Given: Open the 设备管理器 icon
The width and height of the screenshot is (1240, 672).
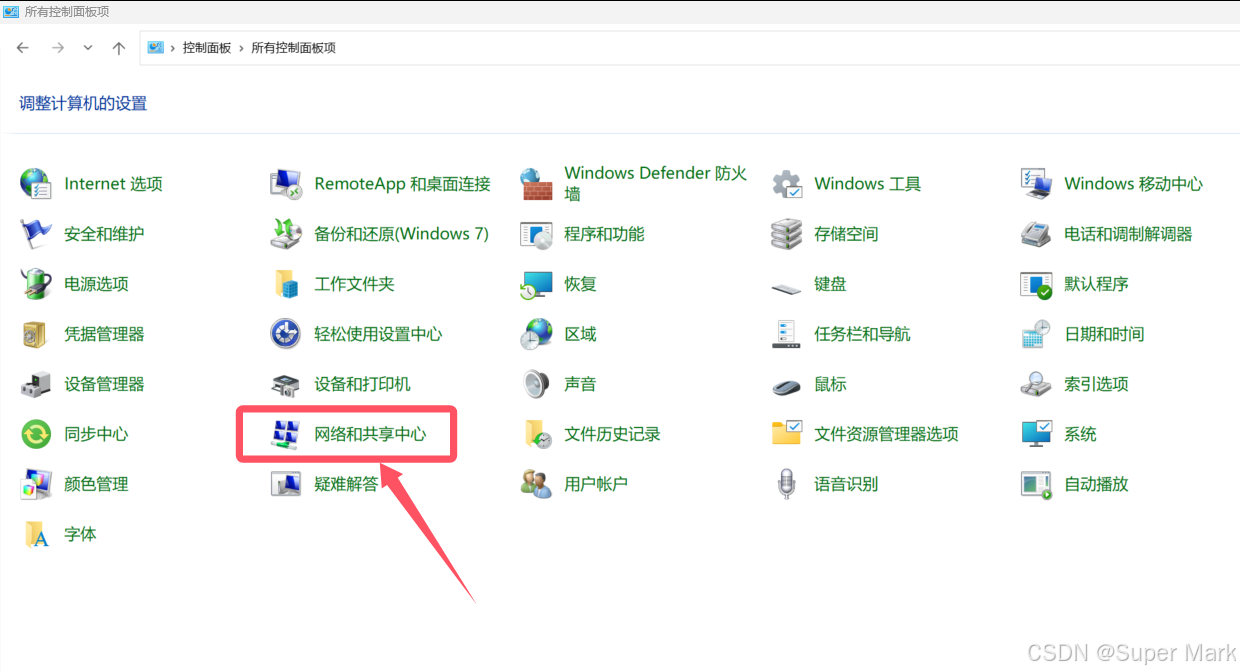Looking at the screenshot, I should pyautogui.click(x=36, y=384).
